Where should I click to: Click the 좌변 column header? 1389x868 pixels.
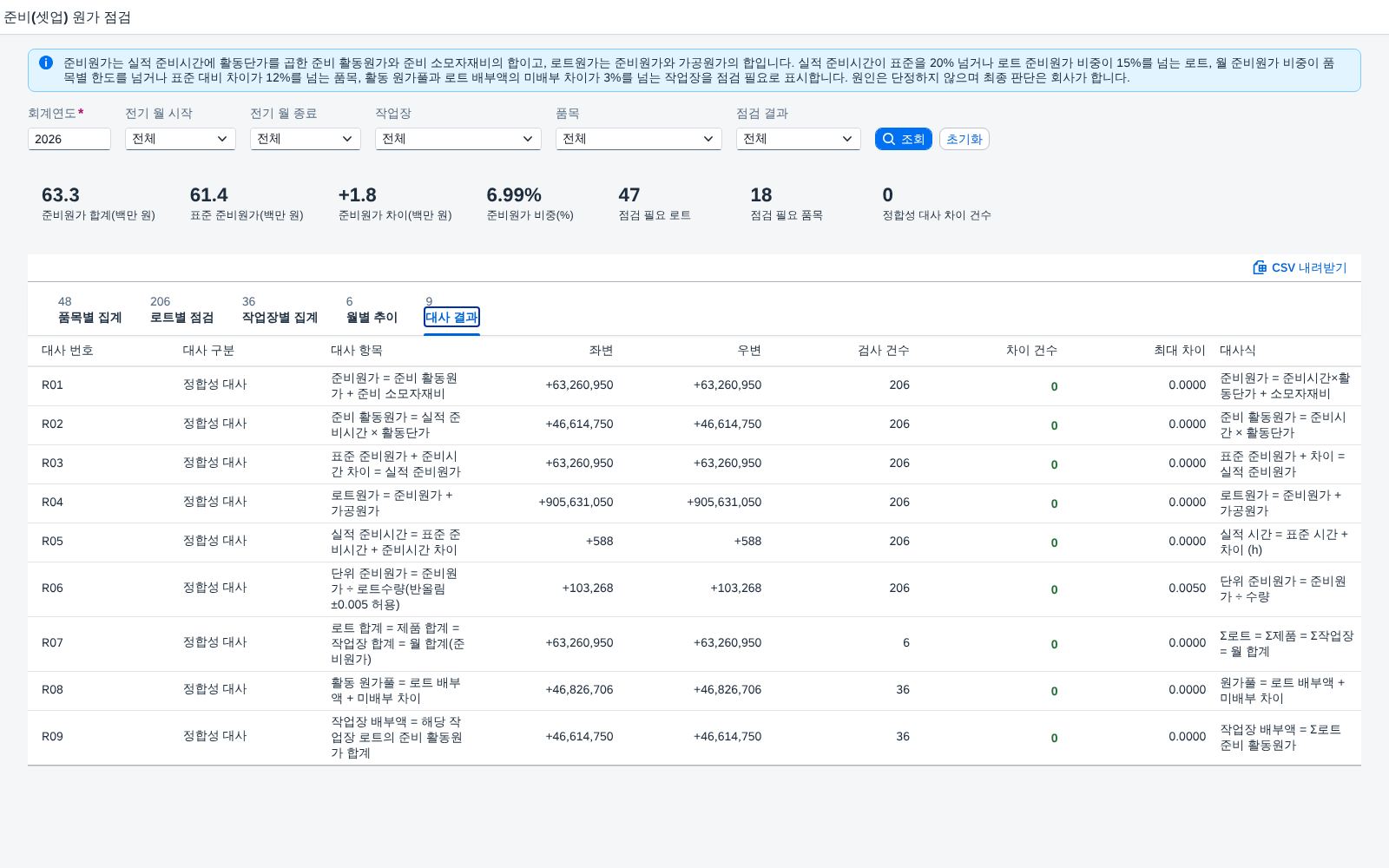601,351
